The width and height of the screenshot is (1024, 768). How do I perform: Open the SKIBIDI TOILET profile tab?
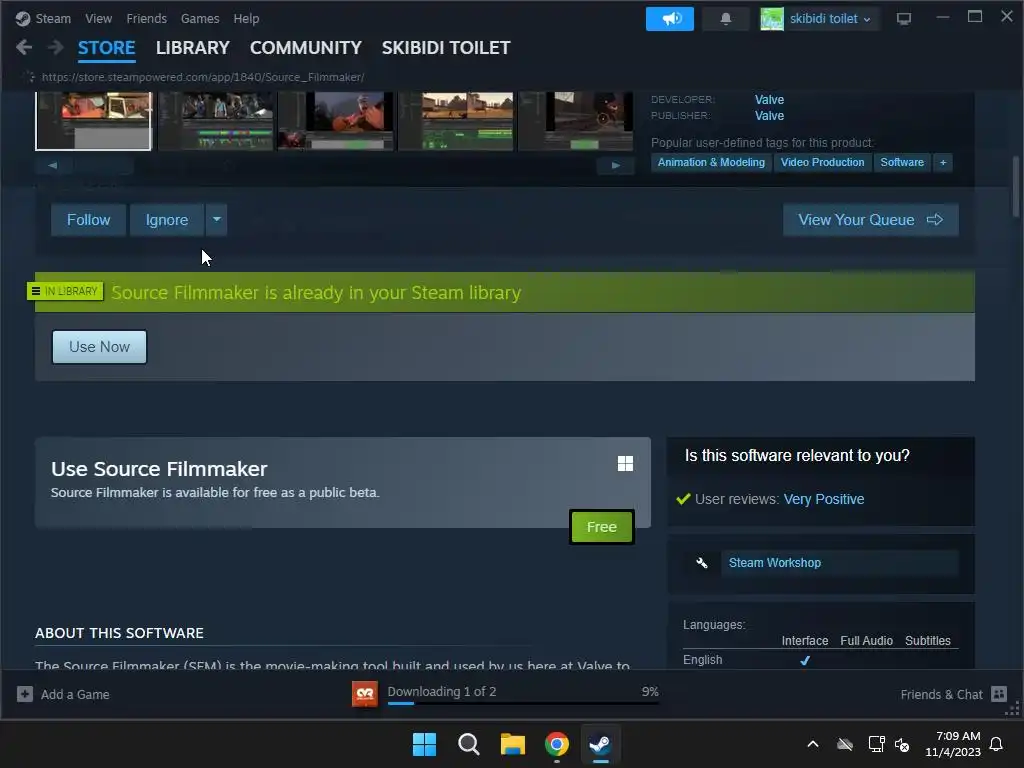tap(446, 48)
